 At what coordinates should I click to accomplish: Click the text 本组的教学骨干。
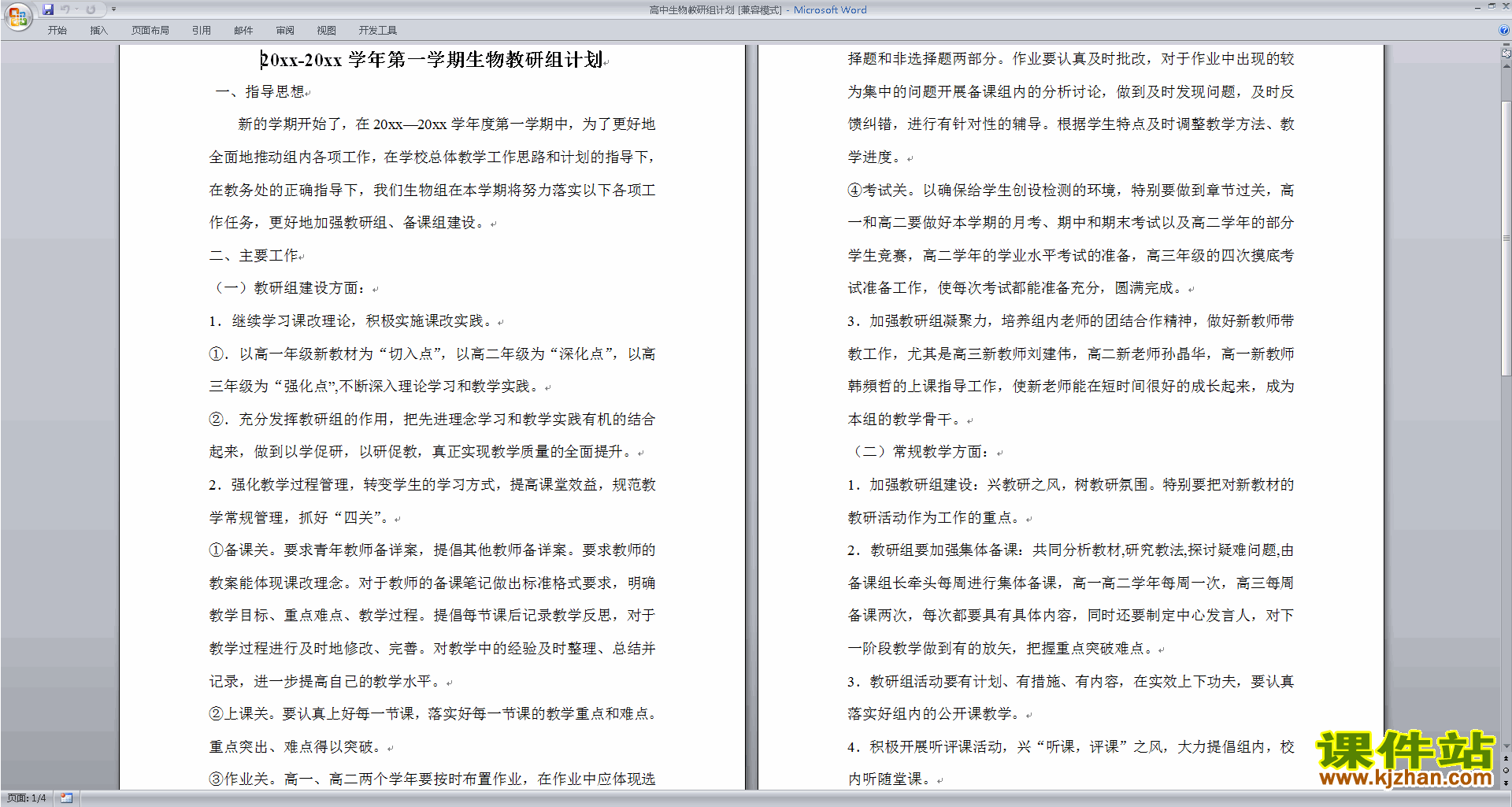tap(906, 420)
